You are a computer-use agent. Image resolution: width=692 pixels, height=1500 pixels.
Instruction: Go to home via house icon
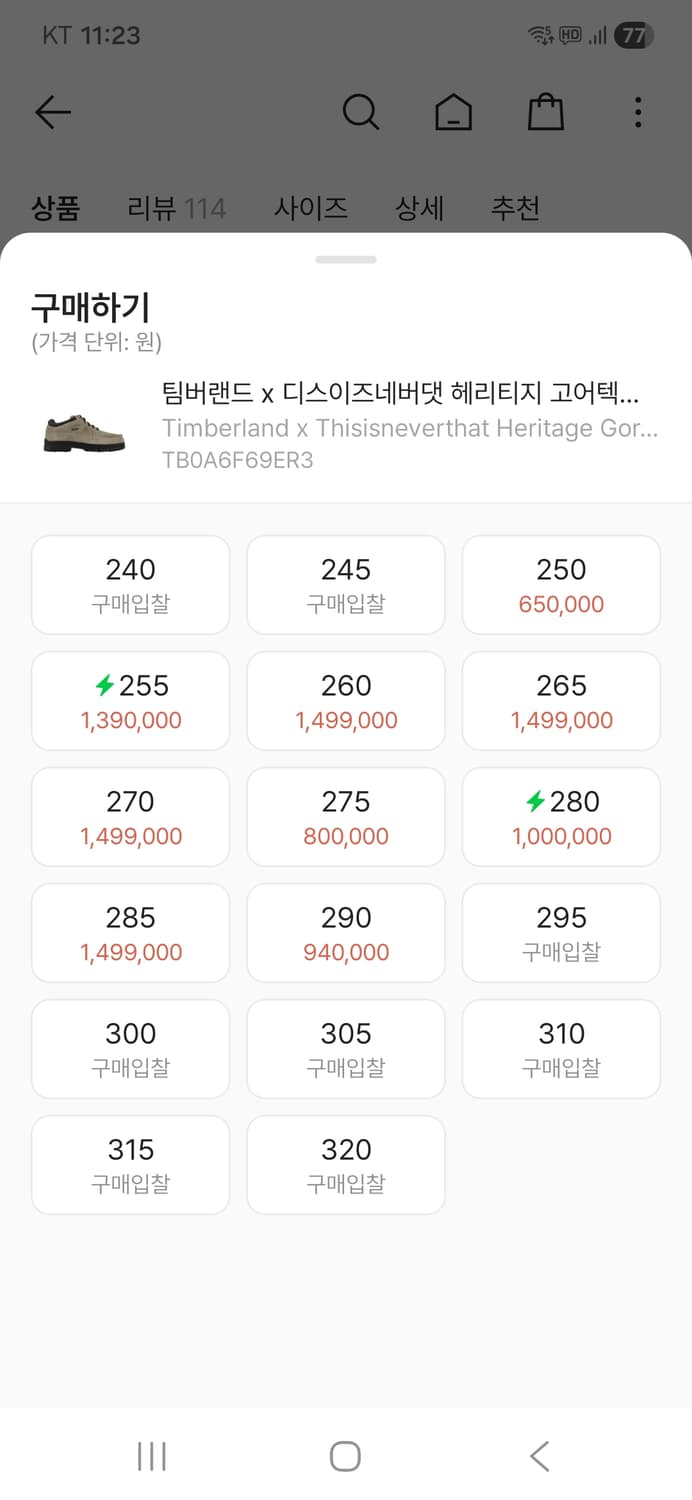click(453, 112)
